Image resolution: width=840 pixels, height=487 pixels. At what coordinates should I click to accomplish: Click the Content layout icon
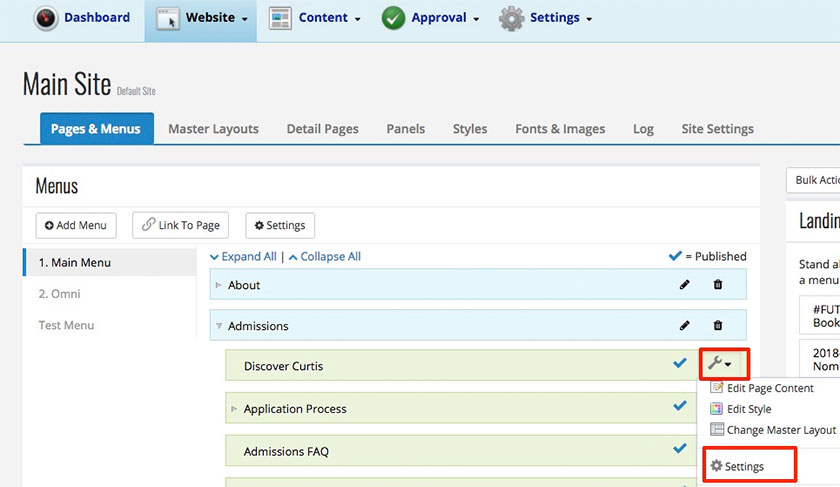point(280,18)
